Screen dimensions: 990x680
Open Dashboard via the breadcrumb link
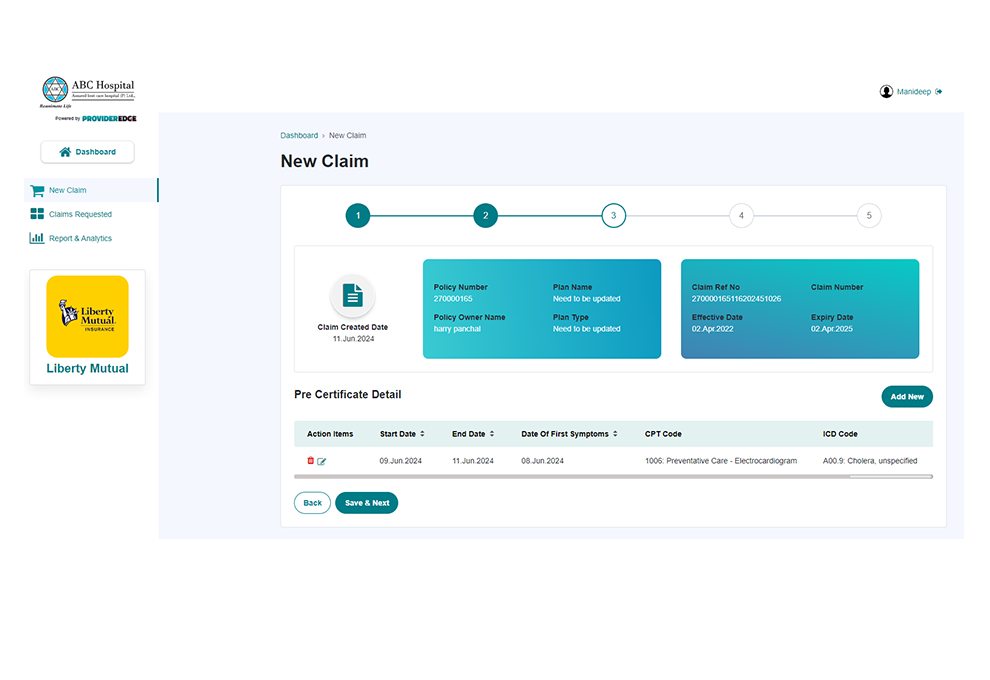(299, 135)
